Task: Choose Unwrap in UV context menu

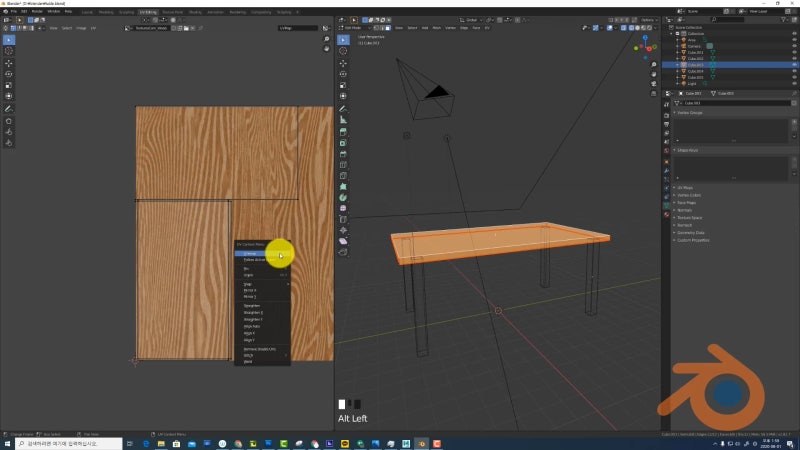Action: point(262,254)
